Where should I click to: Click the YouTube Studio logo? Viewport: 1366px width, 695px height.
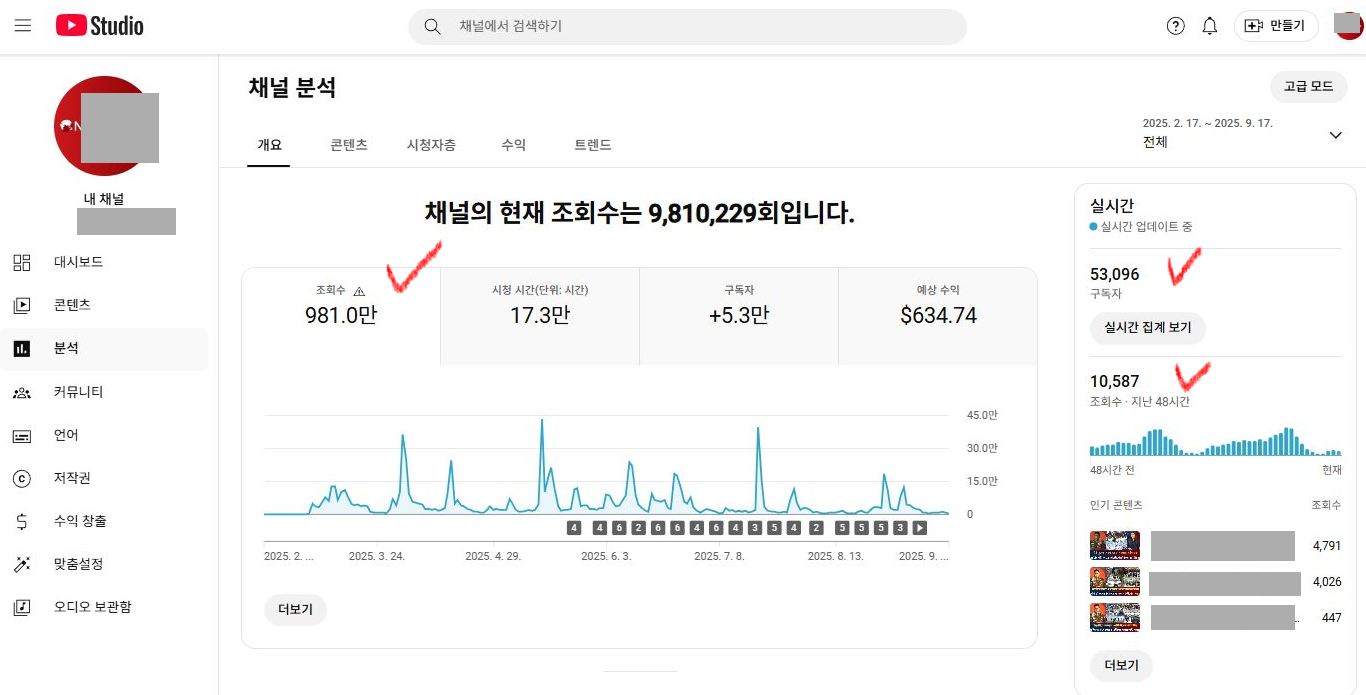(x=100, y=26)
